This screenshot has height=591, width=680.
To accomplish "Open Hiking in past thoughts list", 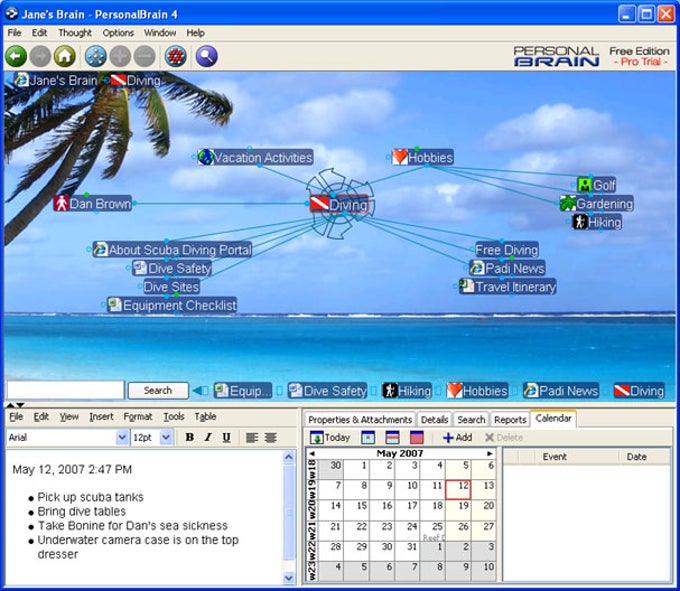I will [407, 391].
